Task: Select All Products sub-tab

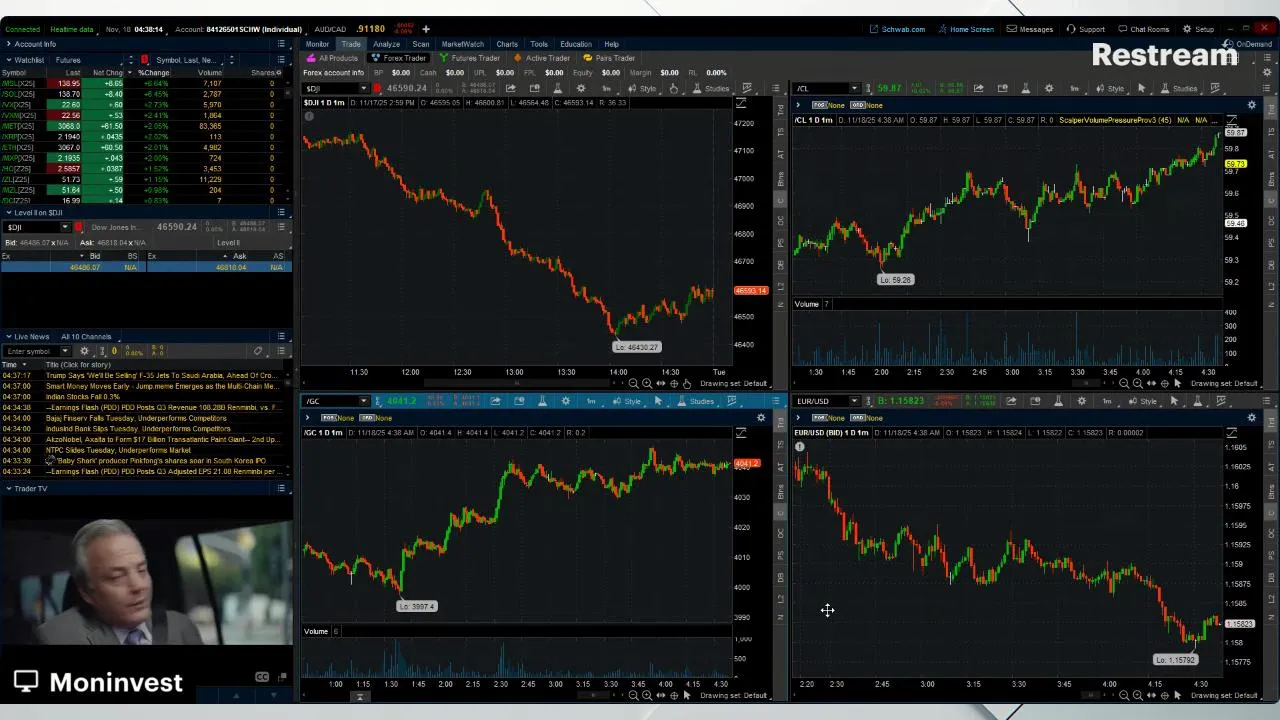Action: click(x=333, y=58)
